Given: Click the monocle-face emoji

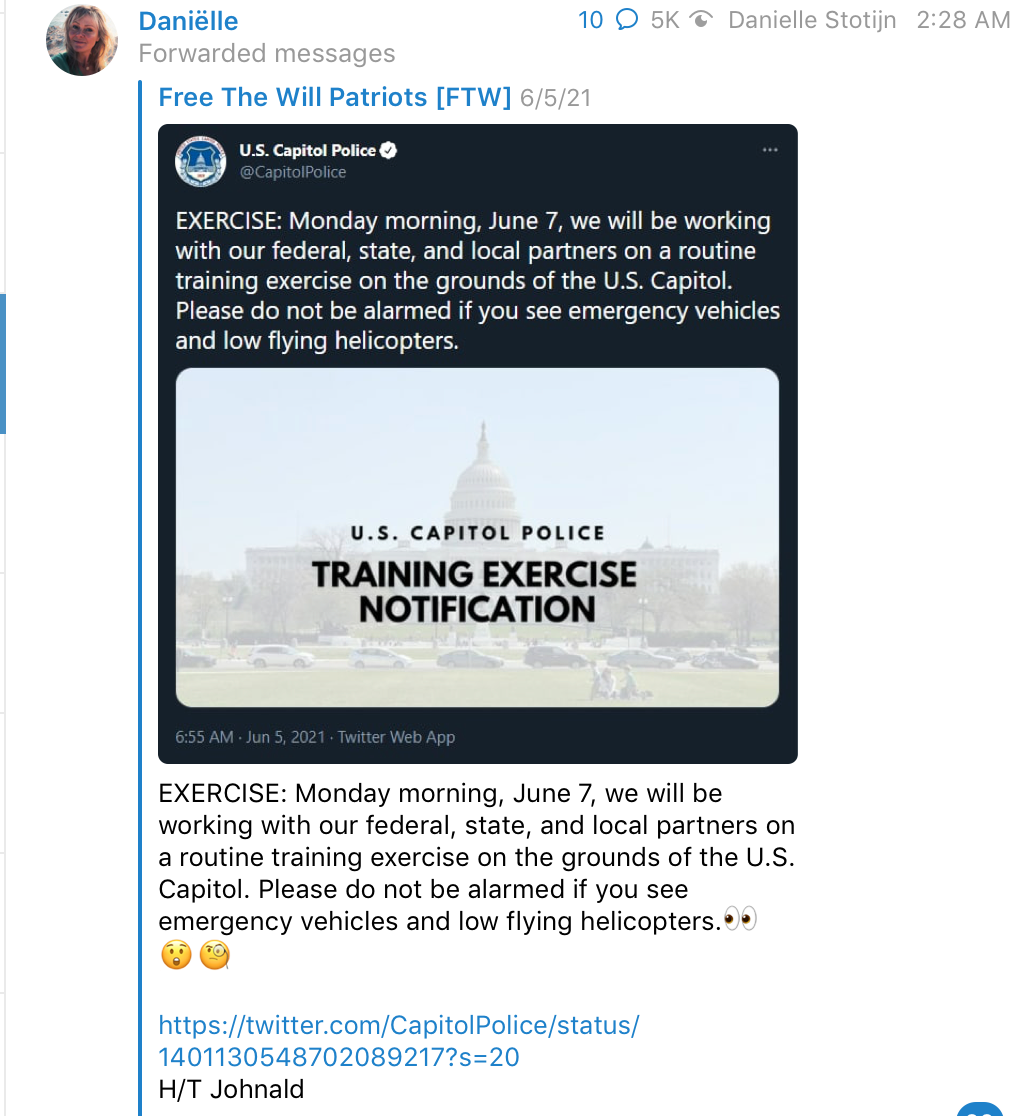Looking at the screenshot, I should [214, 955].
